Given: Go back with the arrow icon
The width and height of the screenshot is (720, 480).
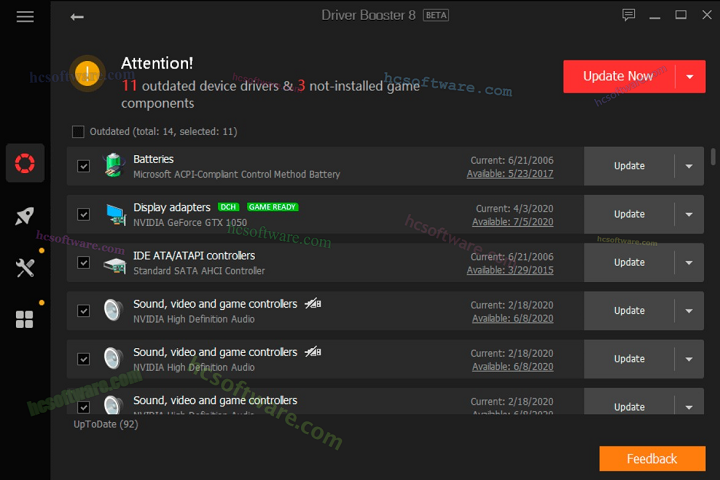Looking at the screenshot, I should [x=77, y=17].
